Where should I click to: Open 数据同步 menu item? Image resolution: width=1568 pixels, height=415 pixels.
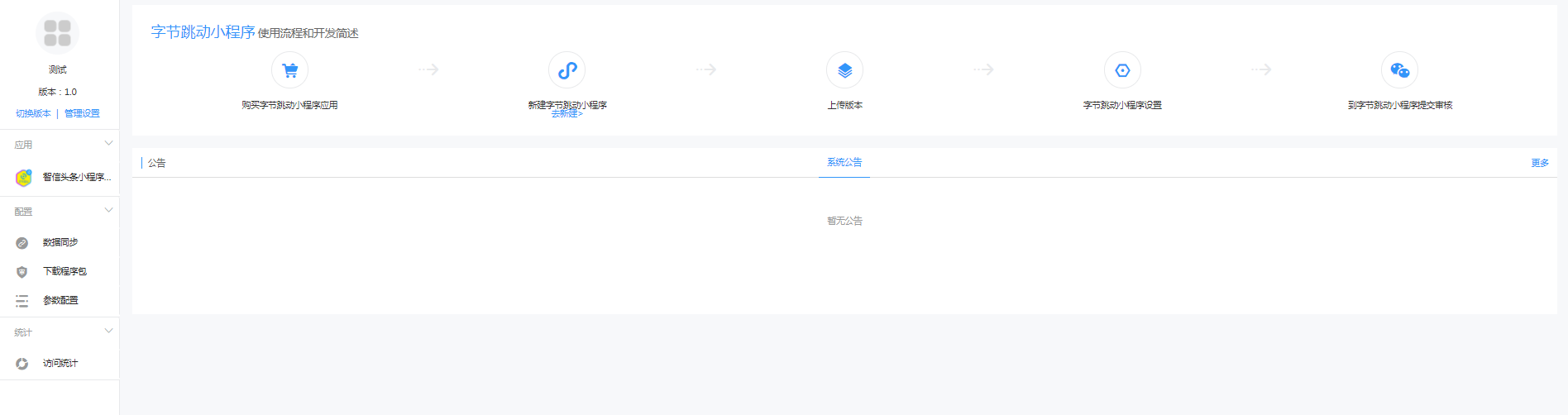click(60, 242)
